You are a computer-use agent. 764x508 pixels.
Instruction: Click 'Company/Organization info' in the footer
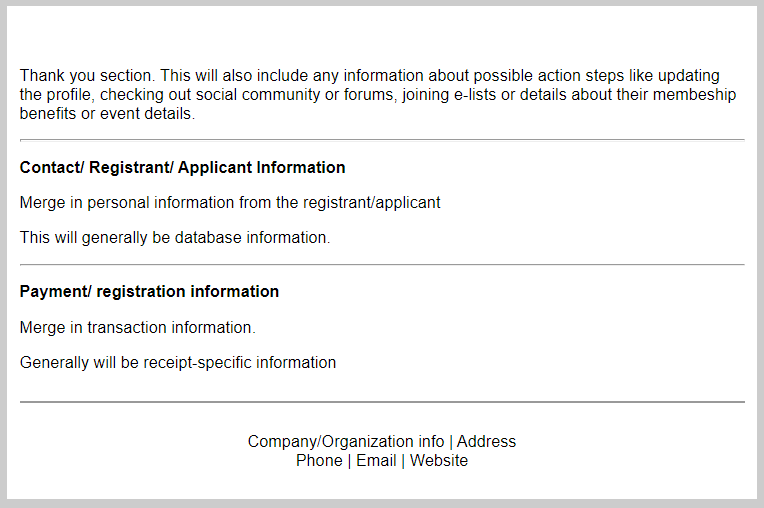[346, 442]
